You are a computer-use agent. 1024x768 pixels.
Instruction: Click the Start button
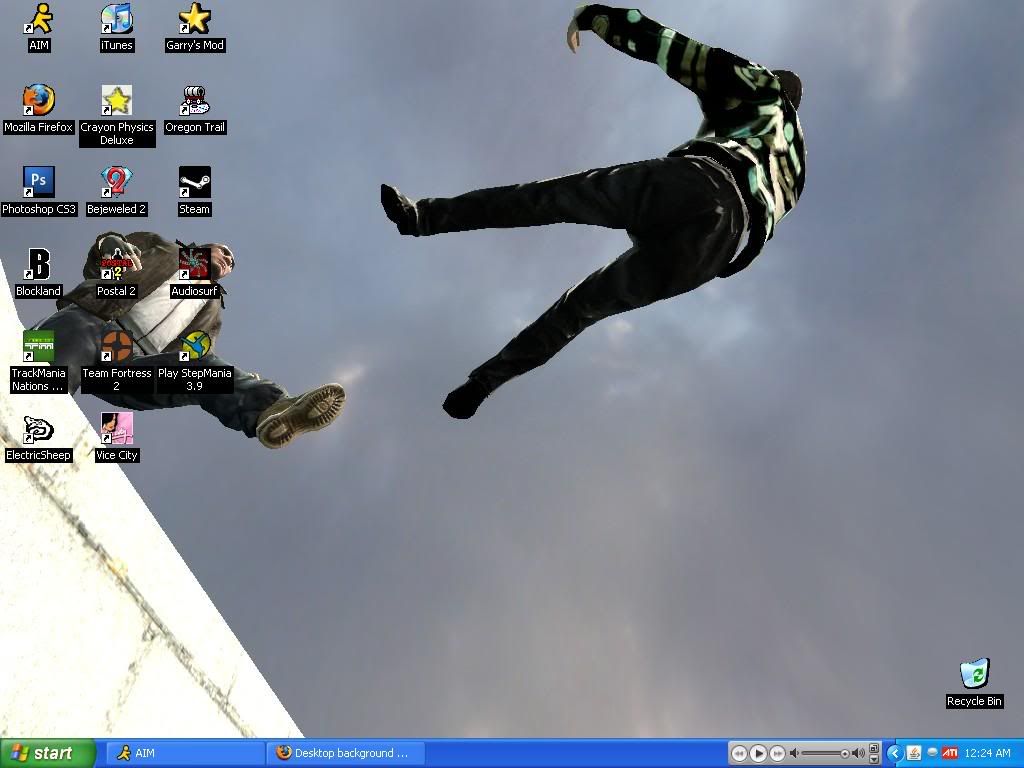[x=48, y=753]
